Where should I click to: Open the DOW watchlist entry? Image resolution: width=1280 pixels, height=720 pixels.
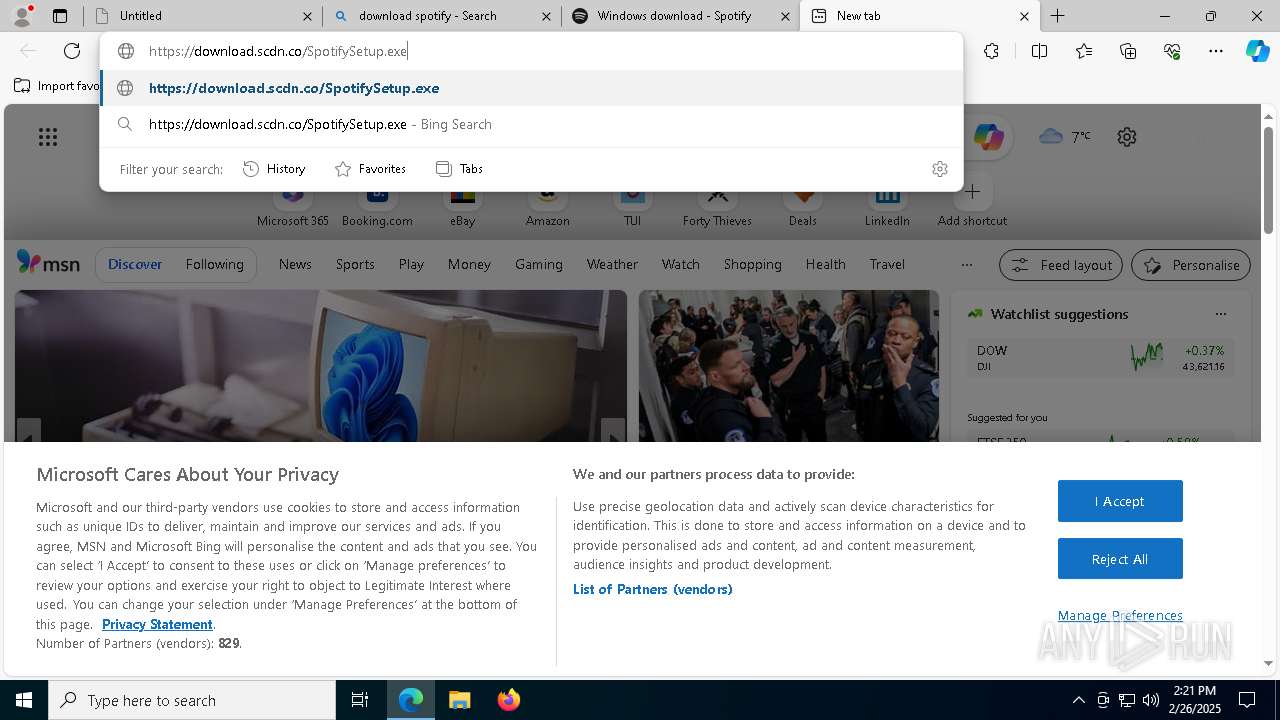pyautogui.click(x=1099, y=358)
